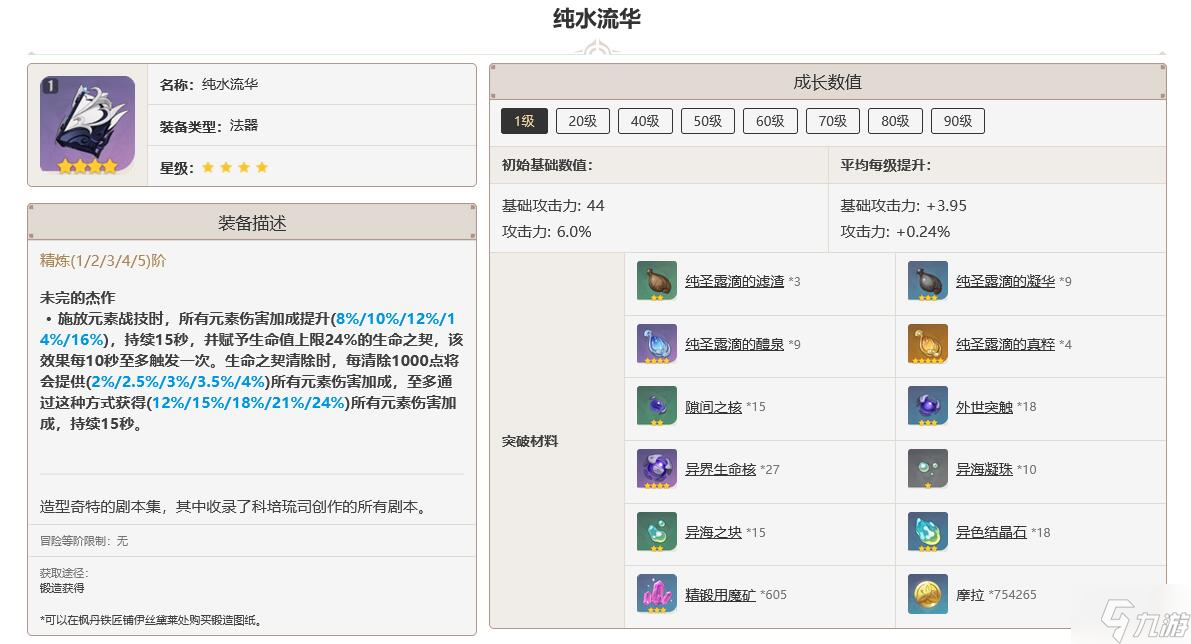
Task: Click the 纯圣露滴的真粹 material icon
Action: [x=927, y=344]
